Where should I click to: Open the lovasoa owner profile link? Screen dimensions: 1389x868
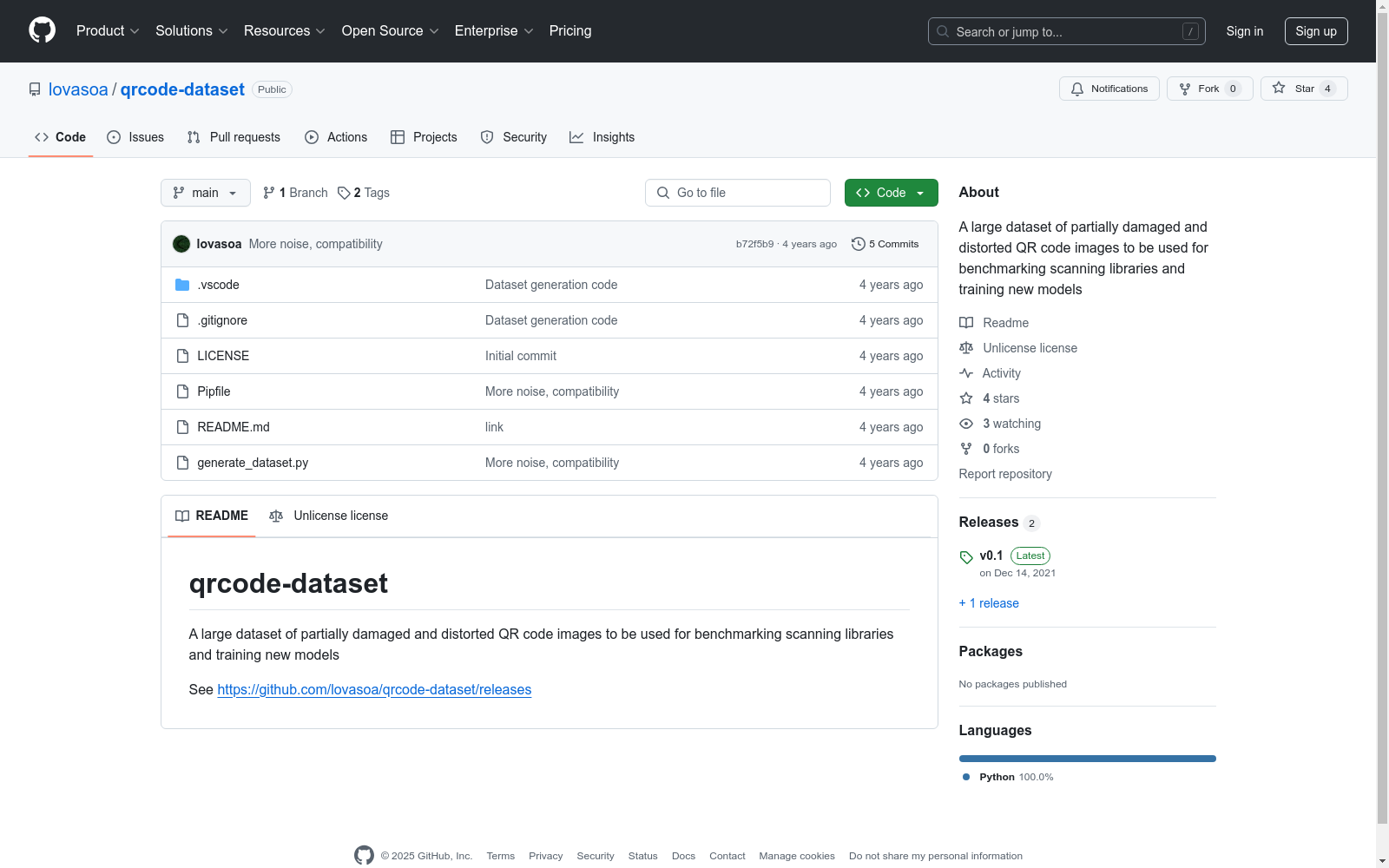pos(78,89)
